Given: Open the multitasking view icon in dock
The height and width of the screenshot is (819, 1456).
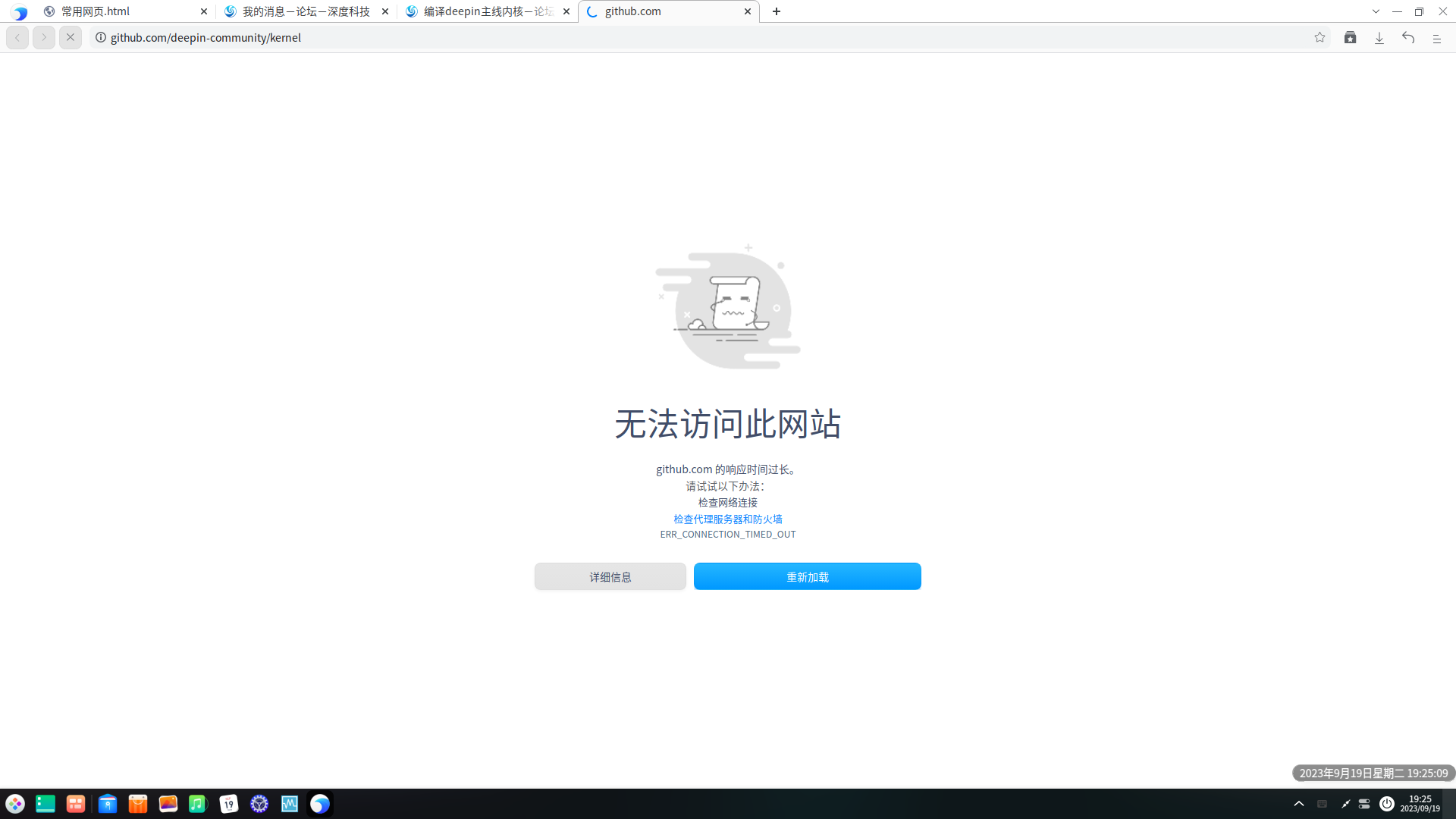Looking at the screenshot, I should click(x=76, y=804).
